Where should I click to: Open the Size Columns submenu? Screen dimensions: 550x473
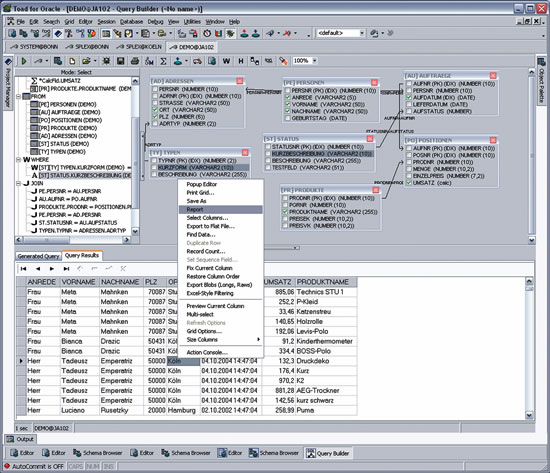click(221, 340)
